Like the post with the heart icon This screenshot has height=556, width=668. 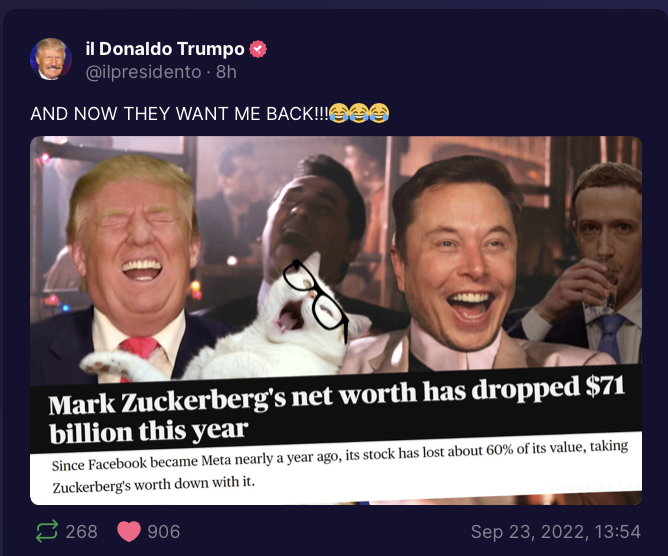pyautogui.click(x=129, y=531)
